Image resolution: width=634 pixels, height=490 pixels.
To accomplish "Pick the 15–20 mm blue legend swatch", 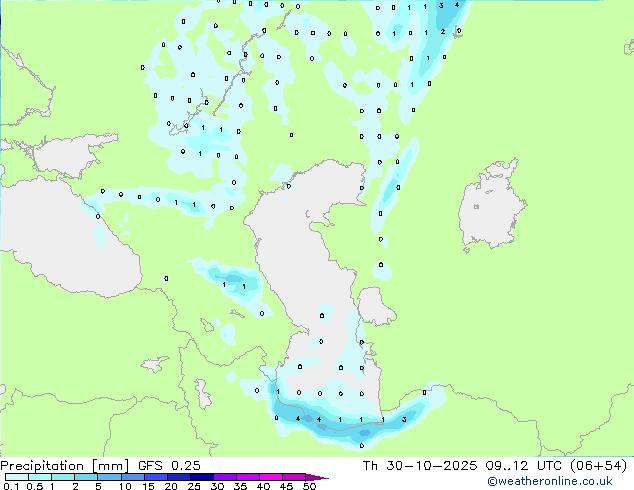I will [x=156, y=477].
